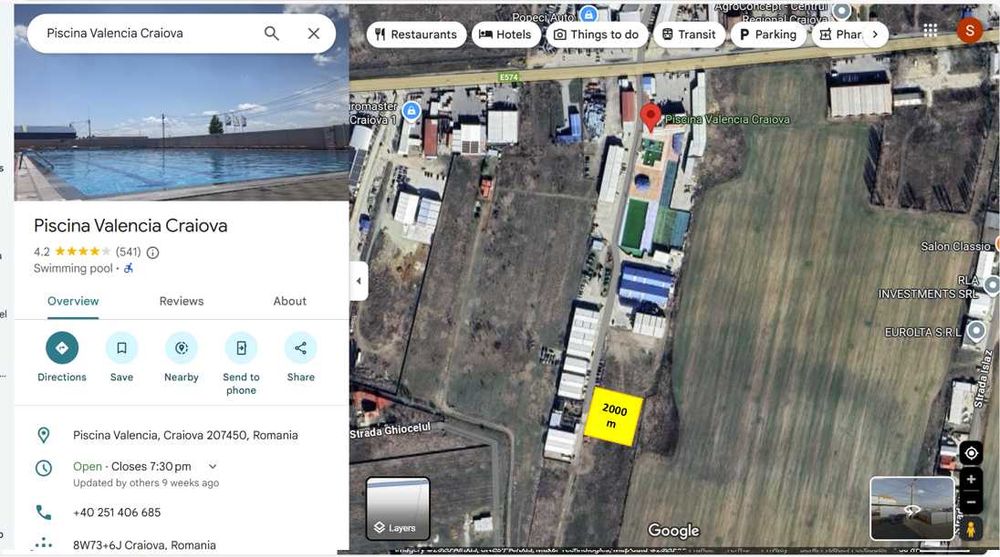Viewport: 1000px width, 557px height.
Task: Open the Google account avatar S
Action: pyautogui.click(x=969, y=30)
